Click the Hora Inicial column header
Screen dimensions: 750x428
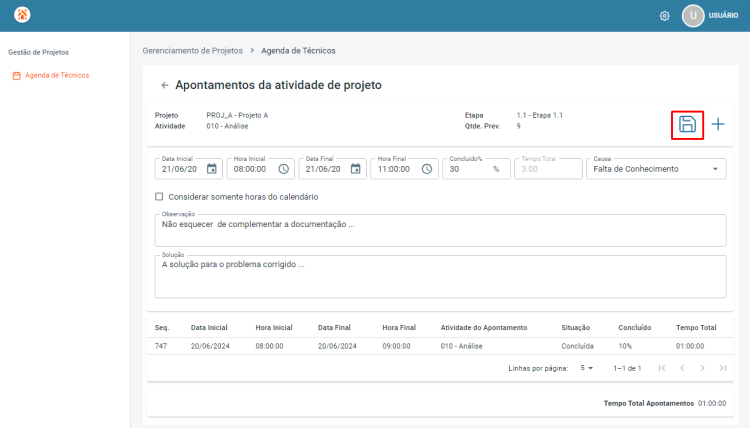(x=274, y=328)
